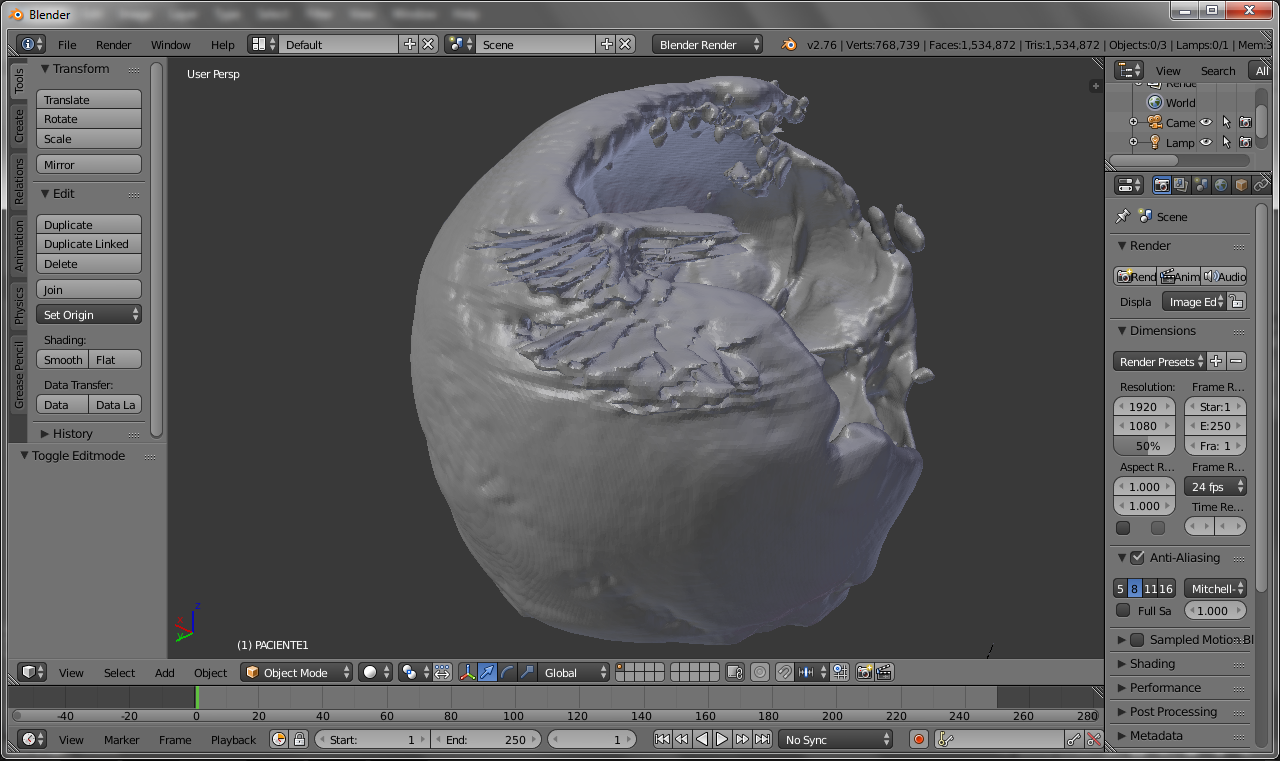The image size is (1280, 761).
Task: Open the Render Presets dropdown
Action: (x=1160, y=362)
